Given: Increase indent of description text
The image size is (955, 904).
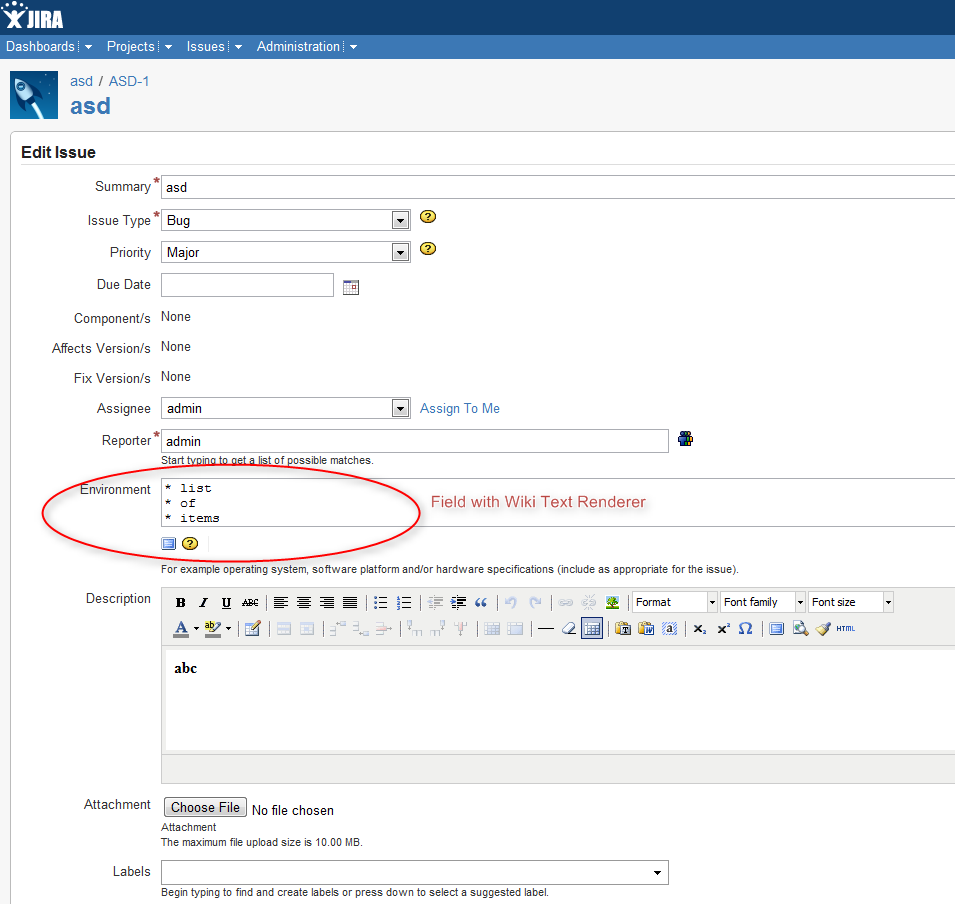Looking at the screenshot, I should (x=459, y=602).
